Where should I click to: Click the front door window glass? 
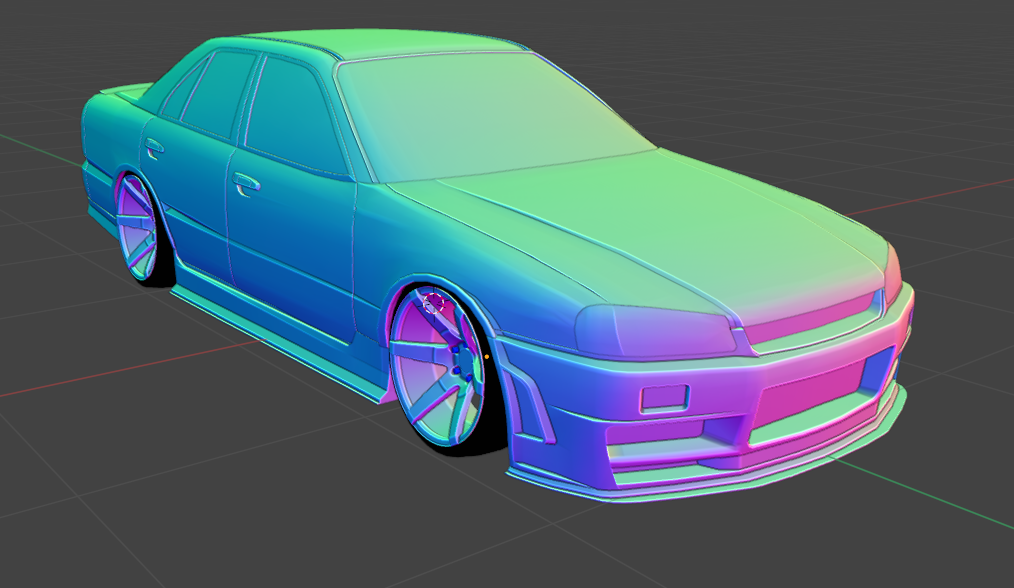[x=294, y=116]
